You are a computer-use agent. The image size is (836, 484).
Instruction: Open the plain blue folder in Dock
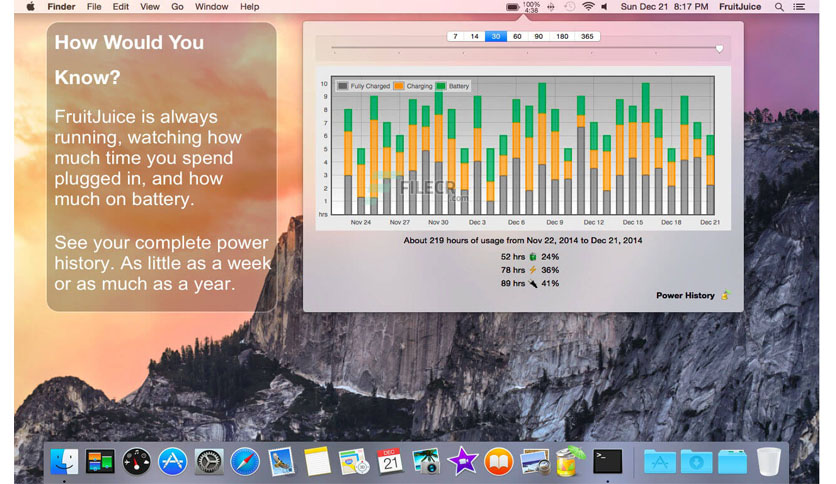(x=733, y=462)
